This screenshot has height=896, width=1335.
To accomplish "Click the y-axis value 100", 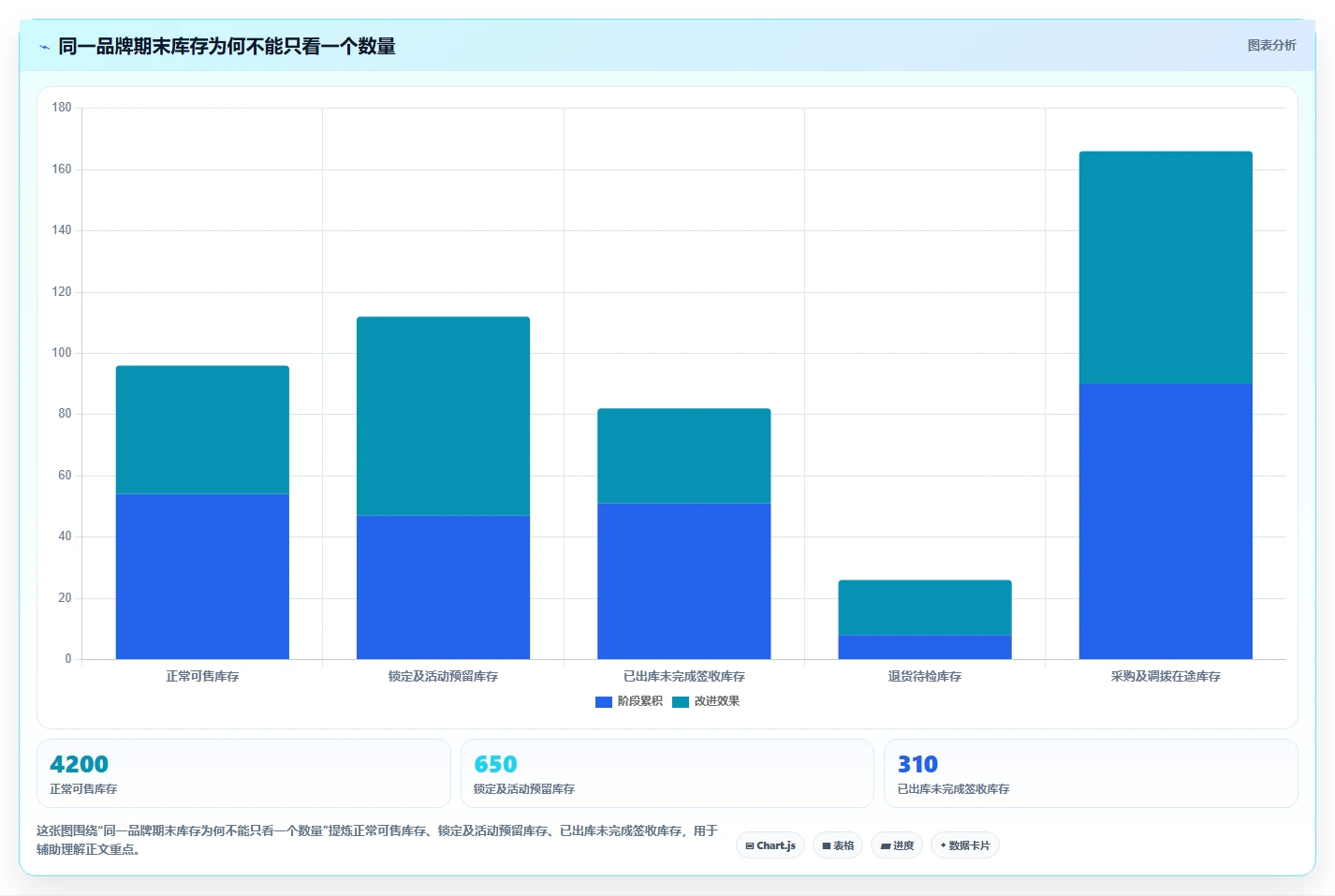I will tap(62, 353).
